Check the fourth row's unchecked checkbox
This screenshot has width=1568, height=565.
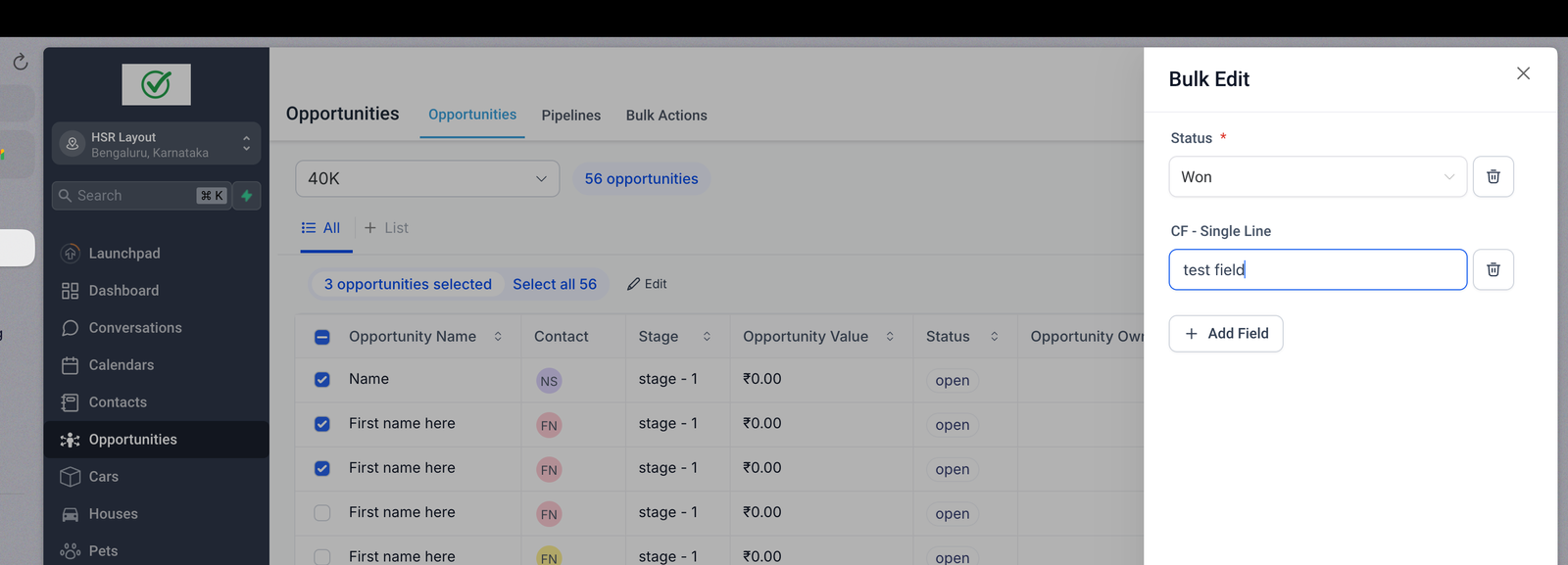pos(322,513)
